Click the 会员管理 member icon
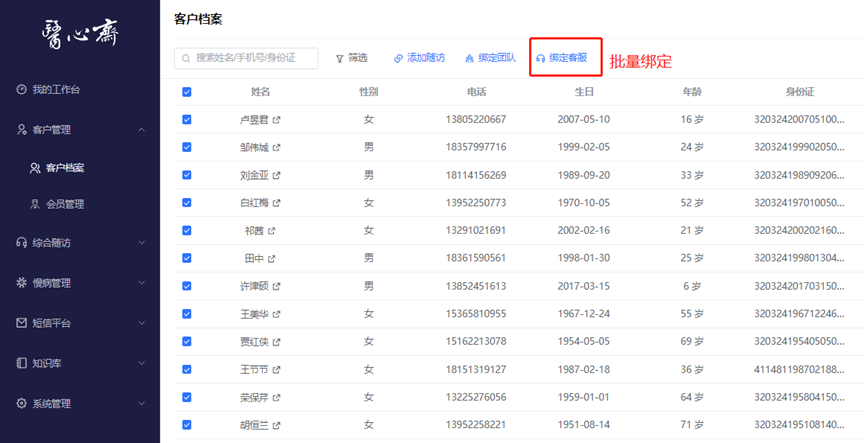The width and height of the screenshot is (864, 443). tap(35, 204)
